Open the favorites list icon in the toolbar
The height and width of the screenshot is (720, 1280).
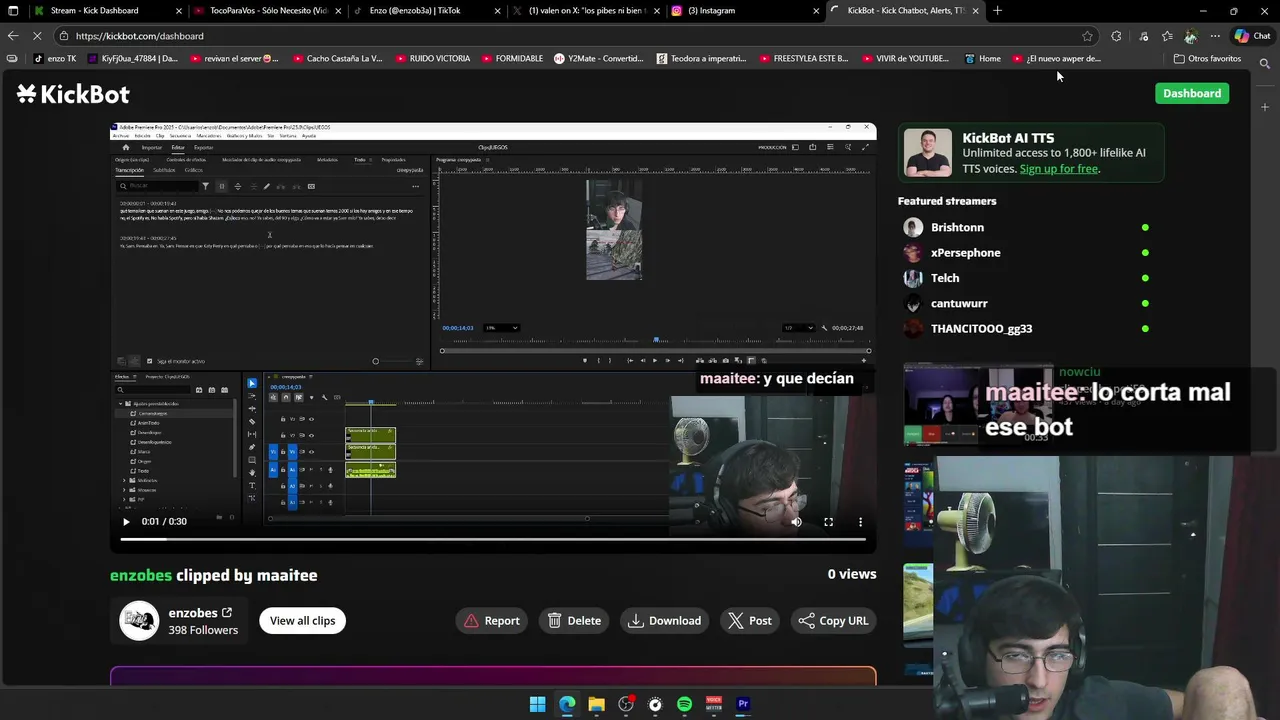click(x=1167, y=36)
